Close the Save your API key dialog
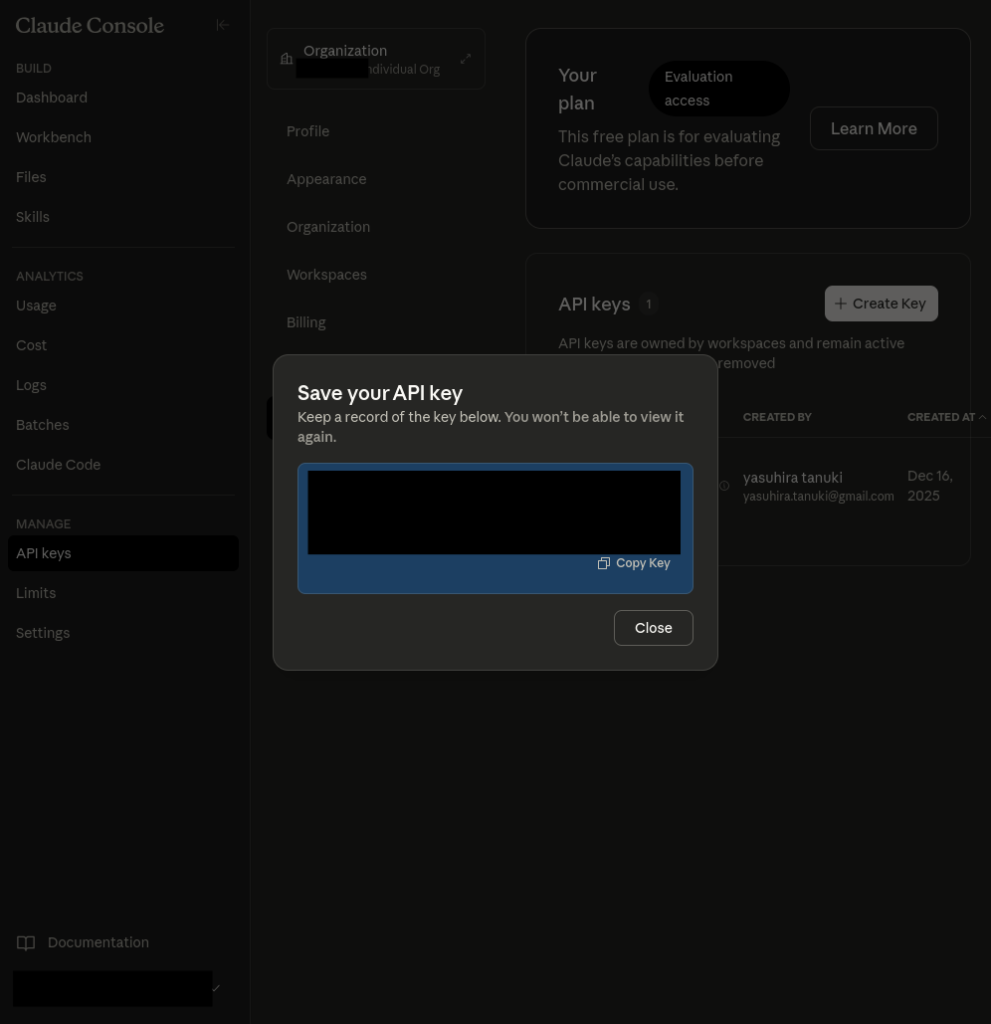 click(x=653, y=628)
